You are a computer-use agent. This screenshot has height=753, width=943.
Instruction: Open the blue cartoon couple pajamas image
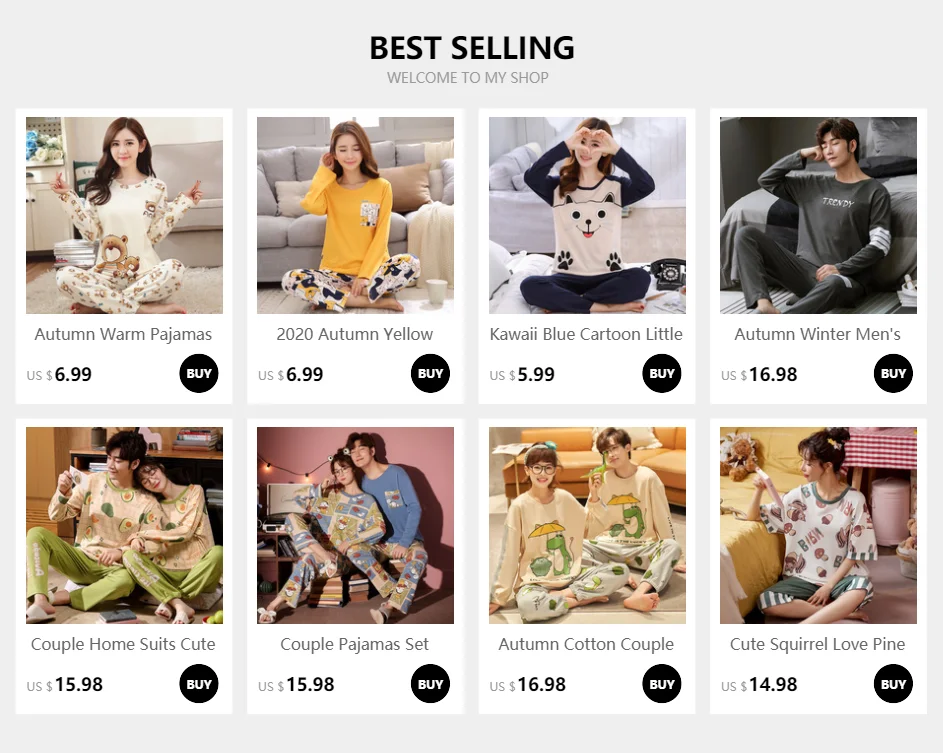pyautogui.click(x=355, y=526)
